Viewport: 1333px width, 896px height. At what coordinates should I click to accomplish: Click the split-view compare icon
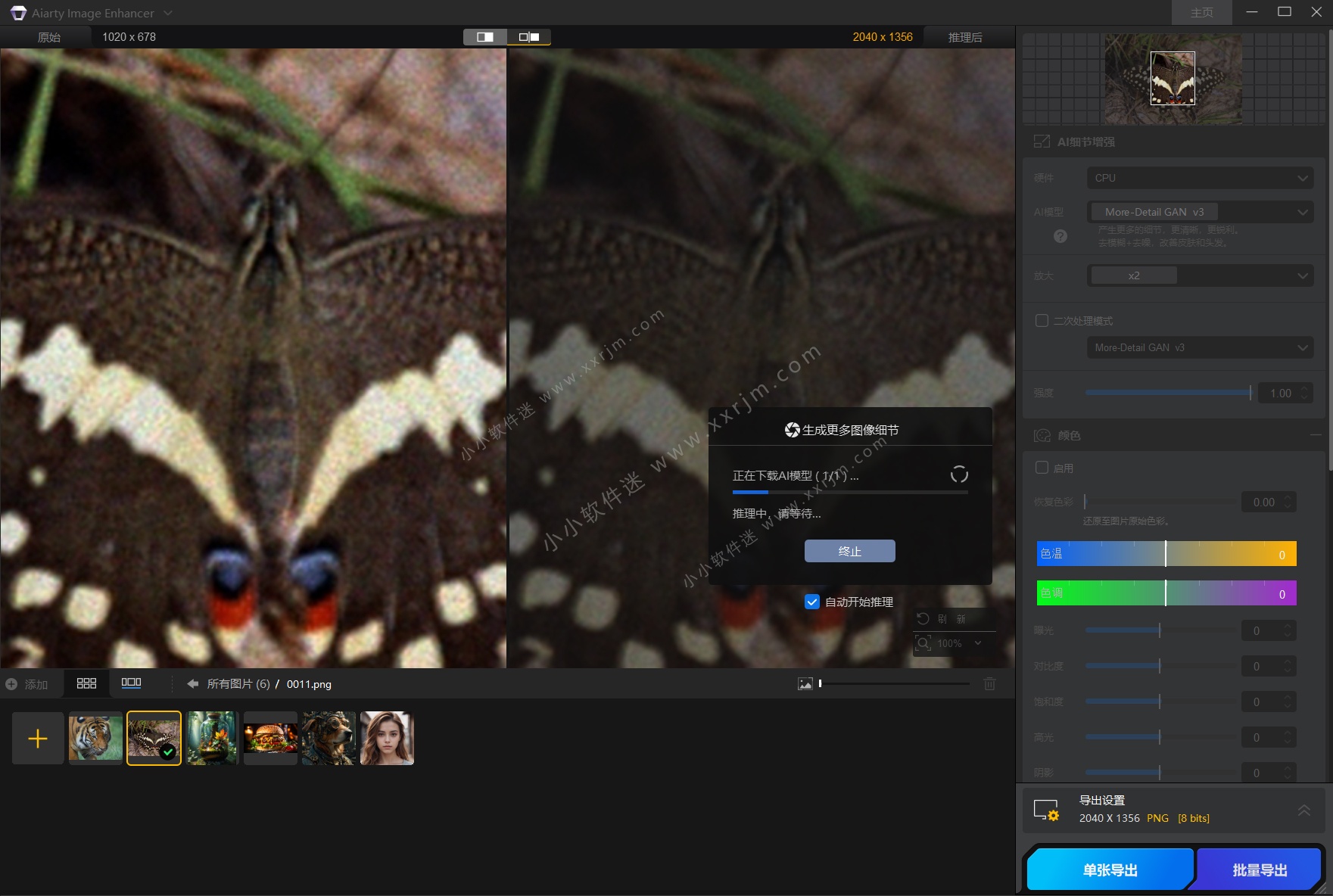point(485,37)
